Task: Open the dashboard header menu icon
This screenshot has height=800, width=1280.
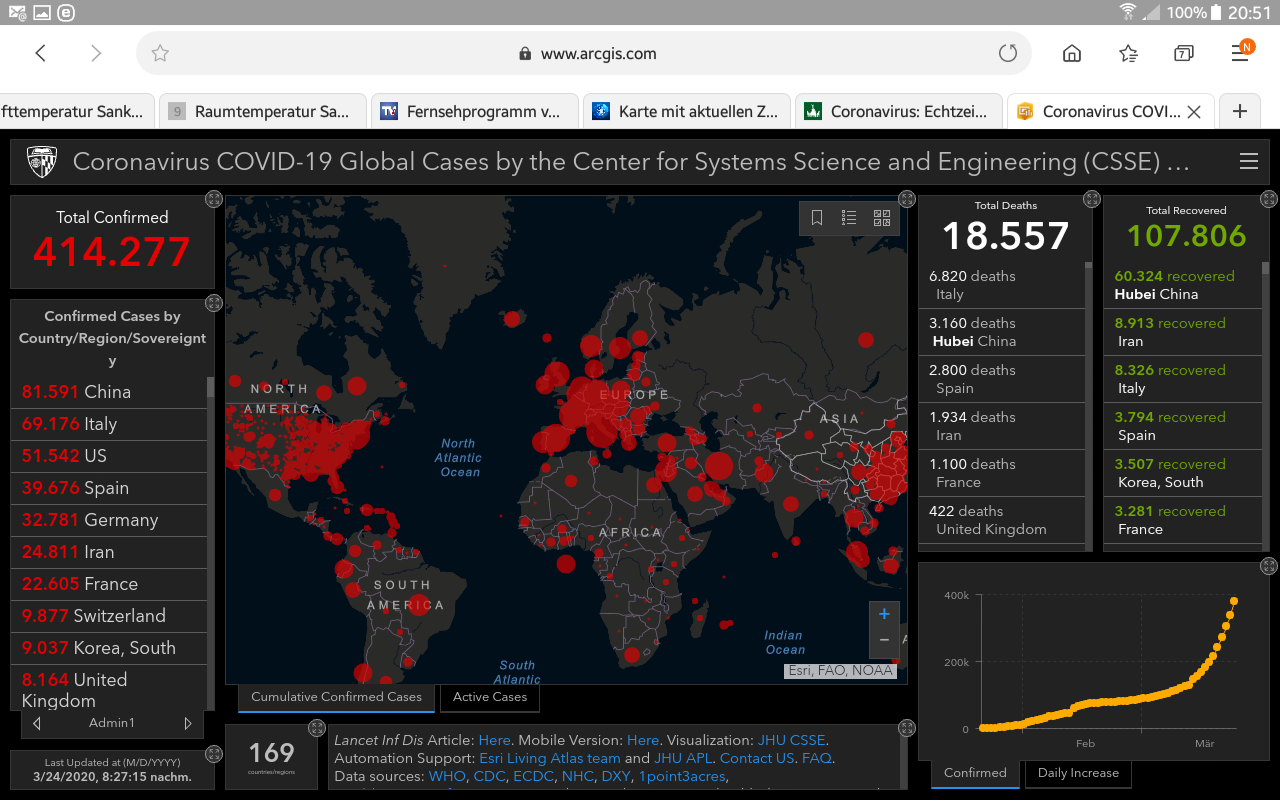Action: click(1248, 161)
